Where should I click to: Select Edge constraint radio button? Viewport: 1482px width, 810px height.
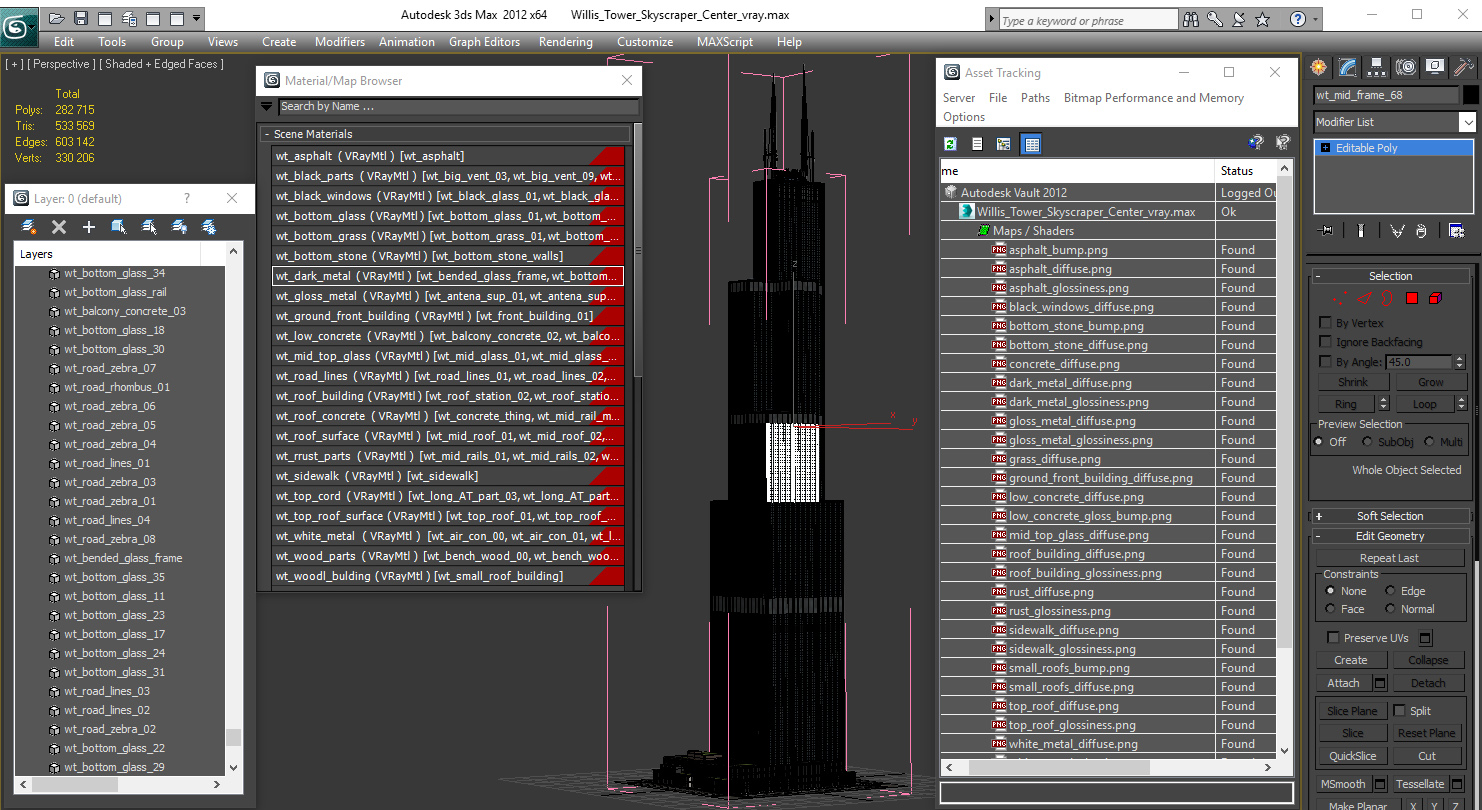point(1390,592)
